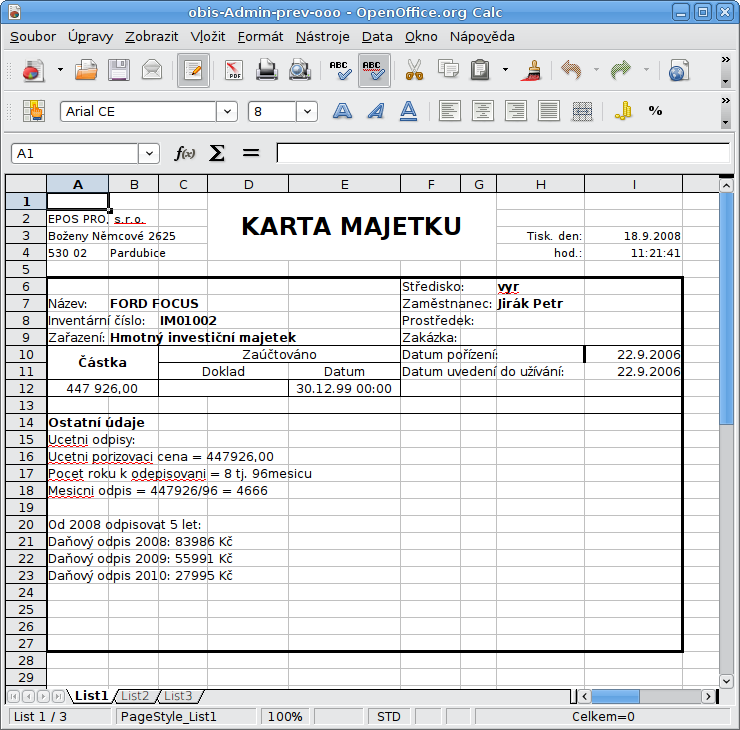Screen dimensions: 740x730
Task: Click the 100% zoom field in status bar
Action: pyautogui.click(x=285, y=717)
